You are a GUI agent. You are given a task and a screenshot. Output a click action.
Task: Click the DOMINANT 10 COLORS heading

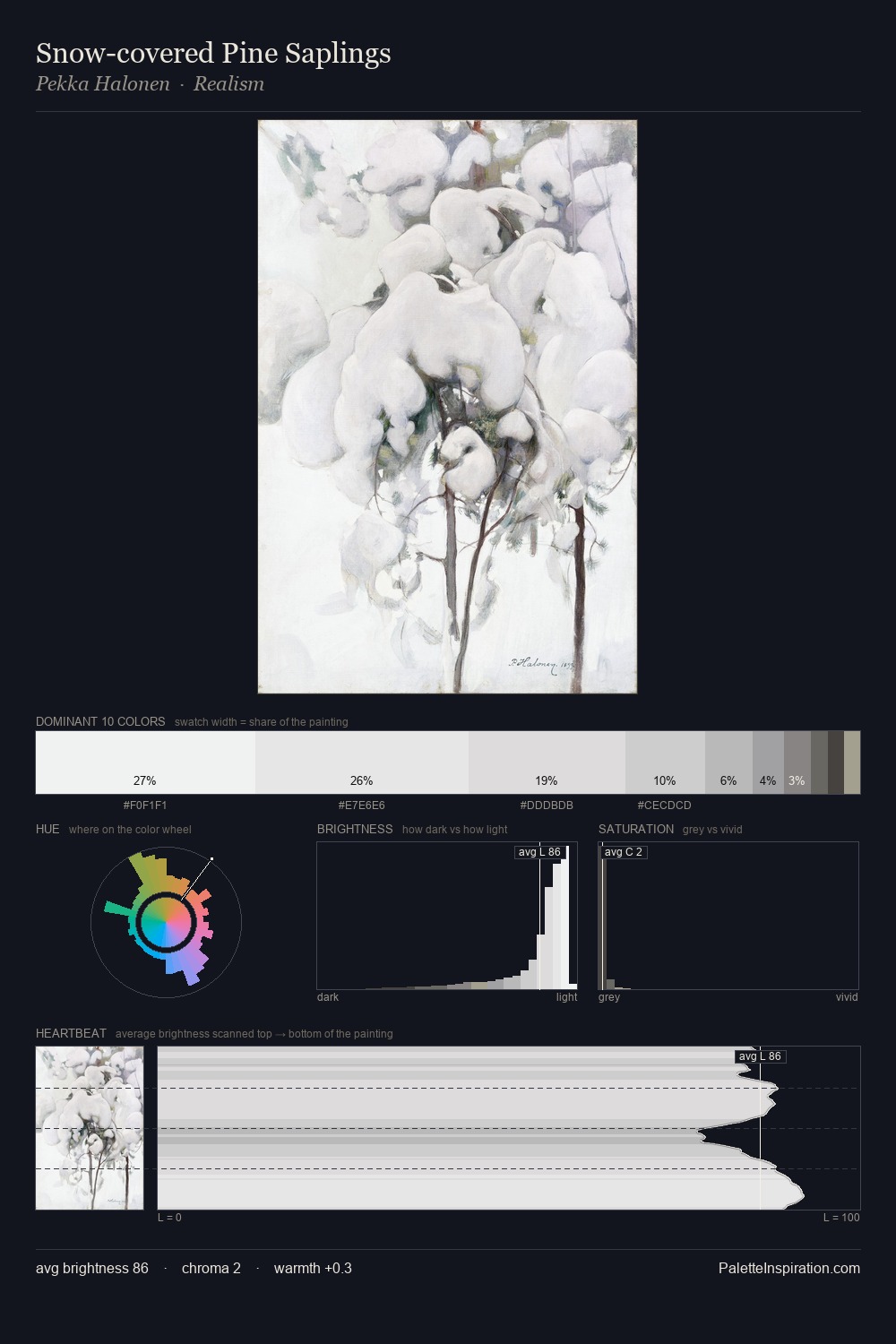[100, 721]
